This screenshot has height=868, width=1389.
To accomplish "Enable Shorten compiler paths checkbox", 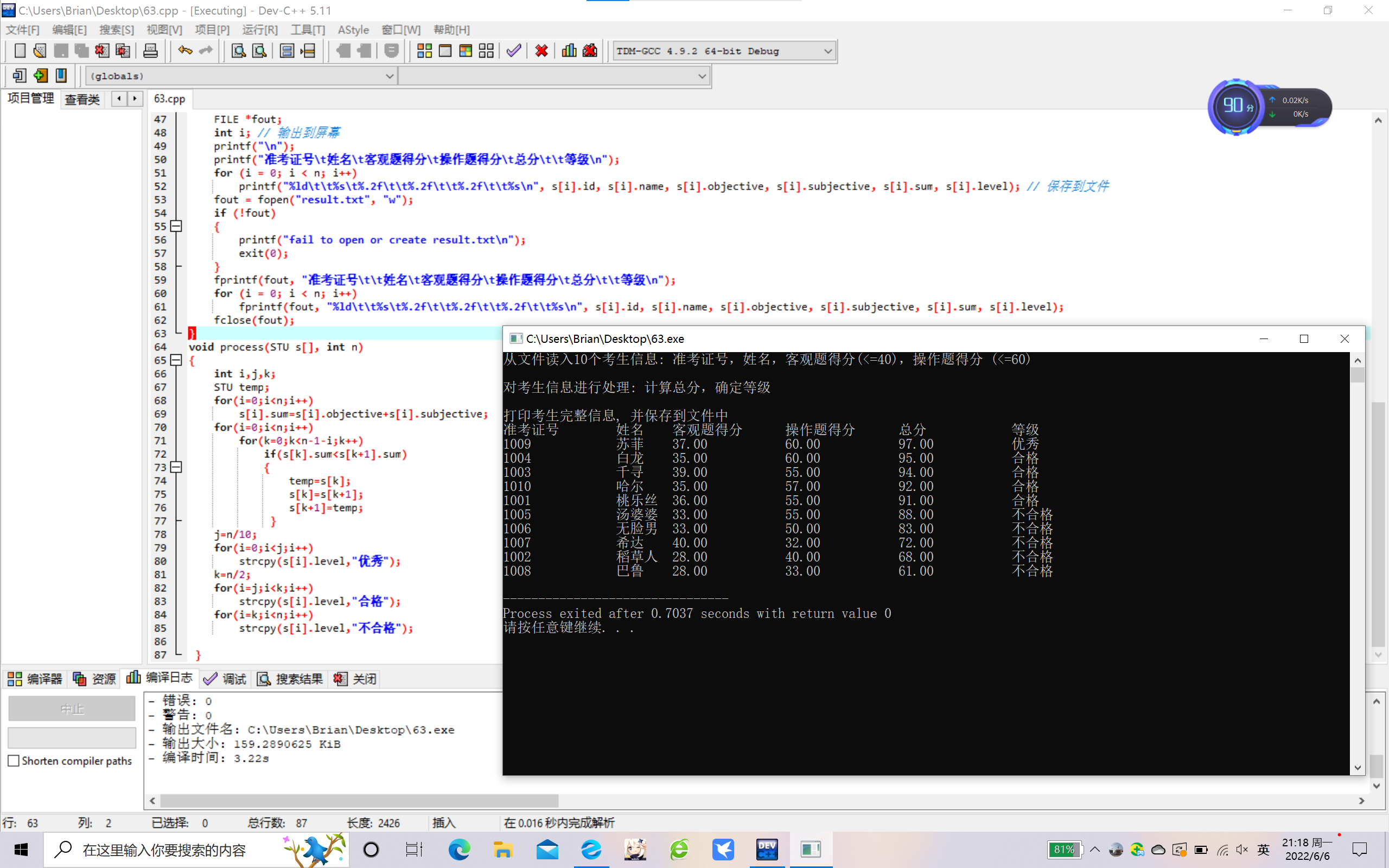I will coord(14,761).
